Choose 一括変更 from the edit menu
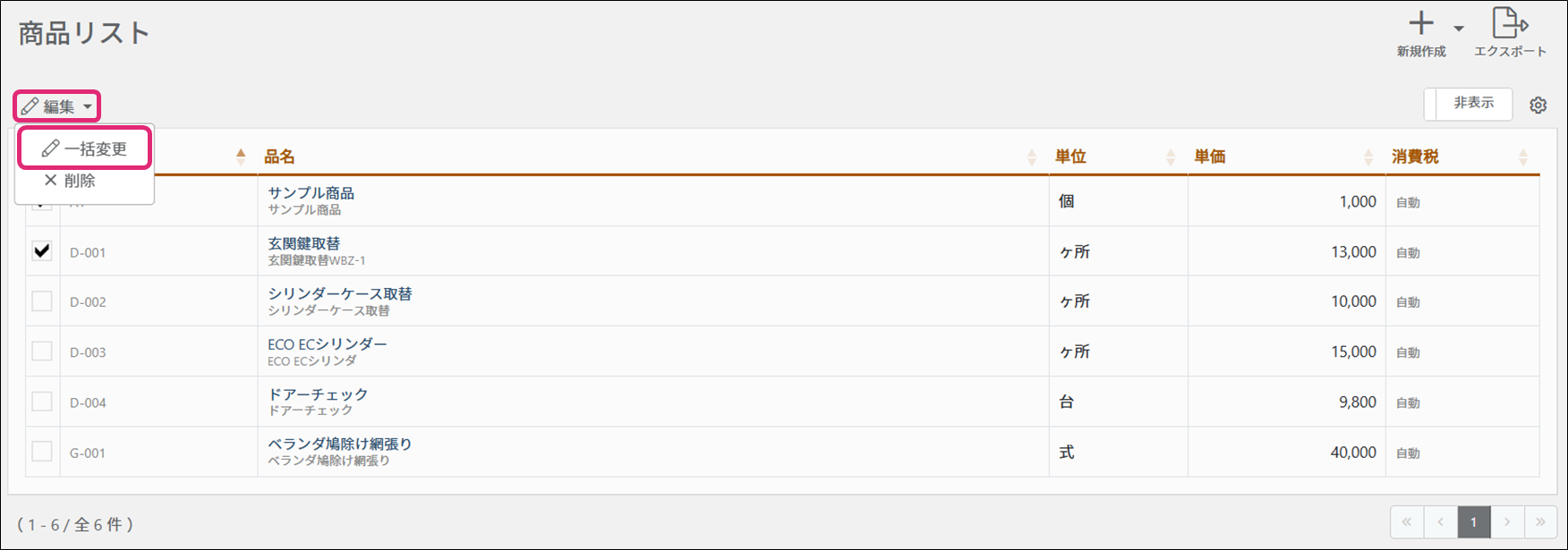The height and width of the screenshot is (550, 1568). [x=85, y=148]
